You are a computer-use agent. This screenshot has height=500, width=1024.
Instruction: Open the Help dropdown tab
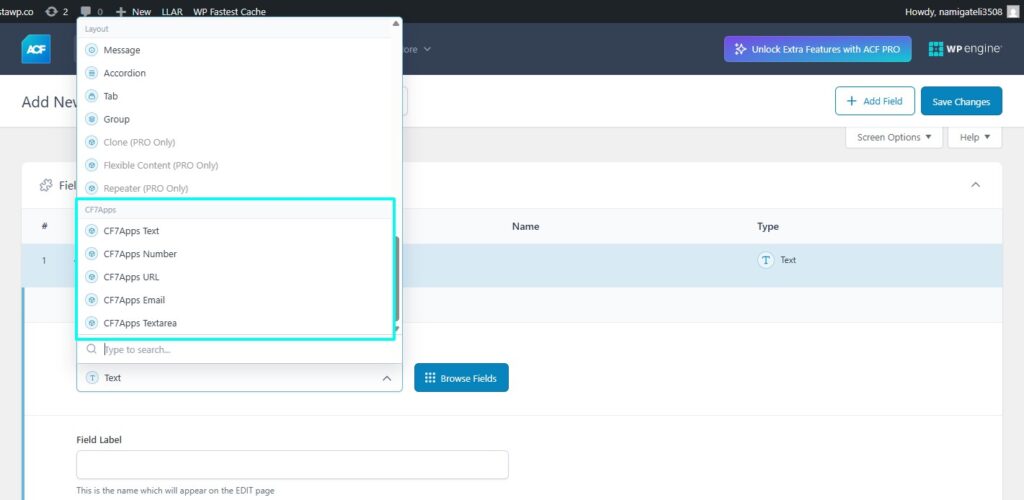tap(974, 137)
